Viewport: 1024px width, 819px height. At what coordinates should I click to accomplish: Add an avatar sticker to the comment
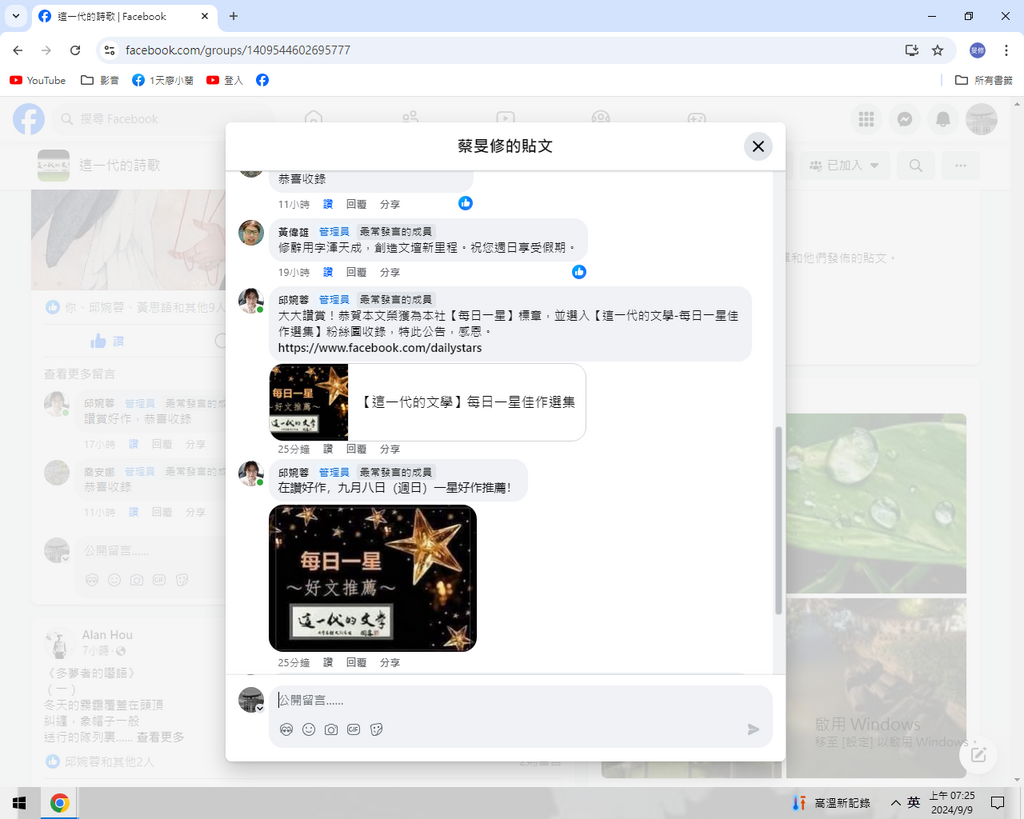tap(287, 729)
